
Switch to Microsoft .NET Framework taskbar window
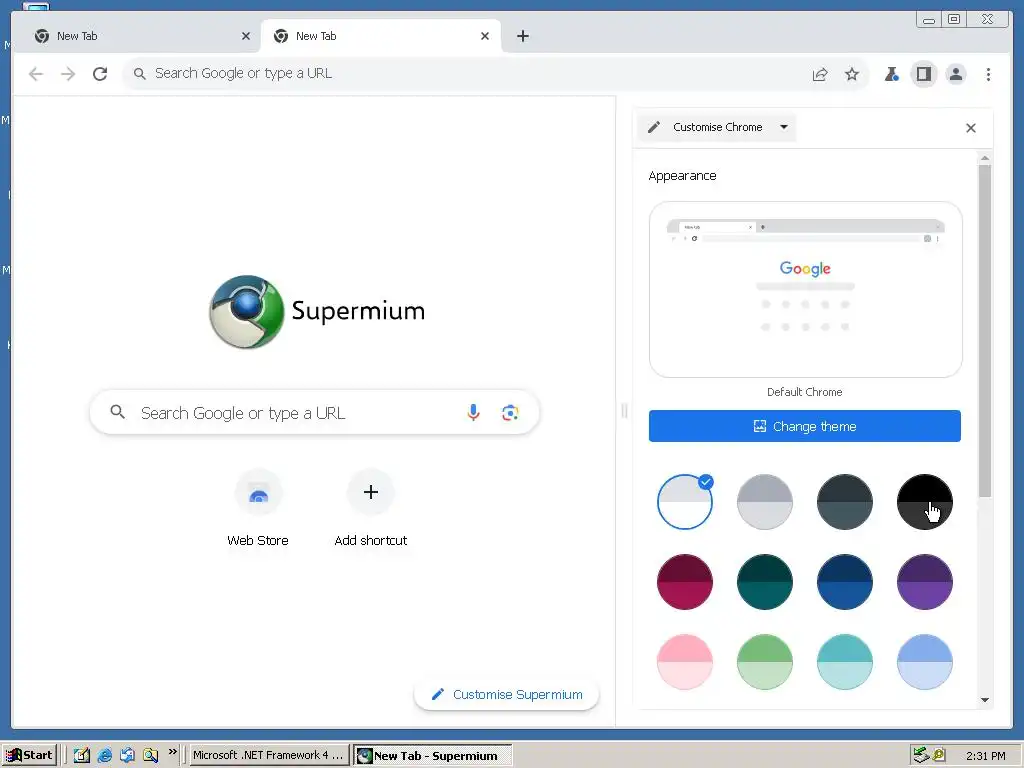[x=268, y=755]
